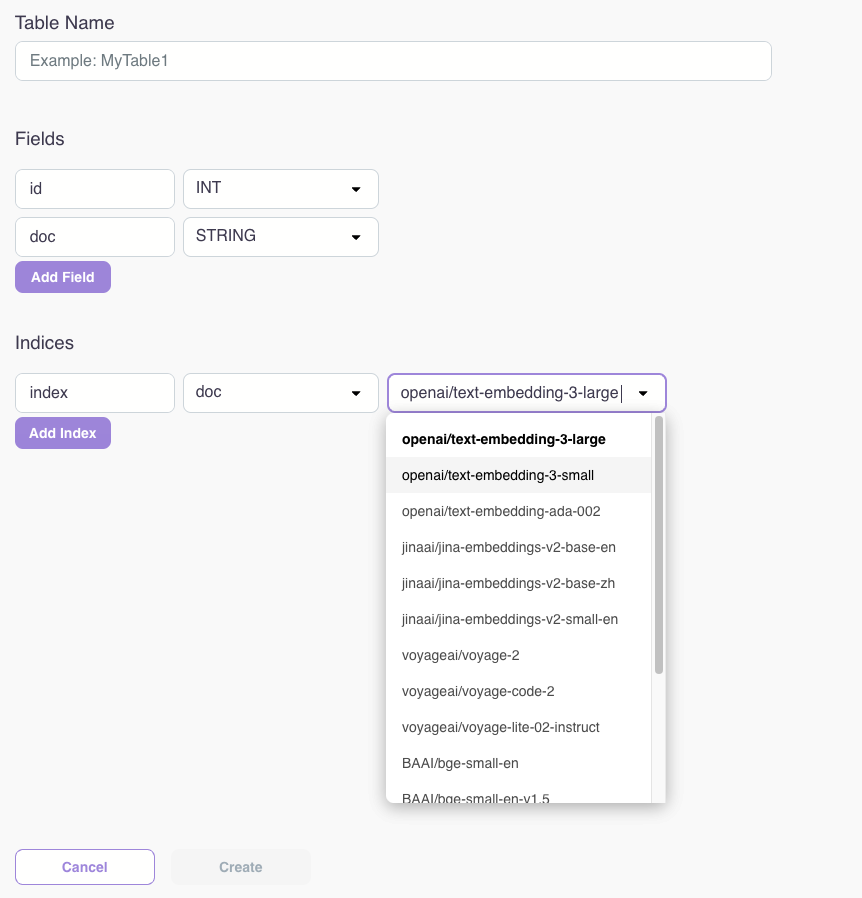Click the model list scrollbar
The height and width of the screenshot is (898, 862).
[659, 546]
